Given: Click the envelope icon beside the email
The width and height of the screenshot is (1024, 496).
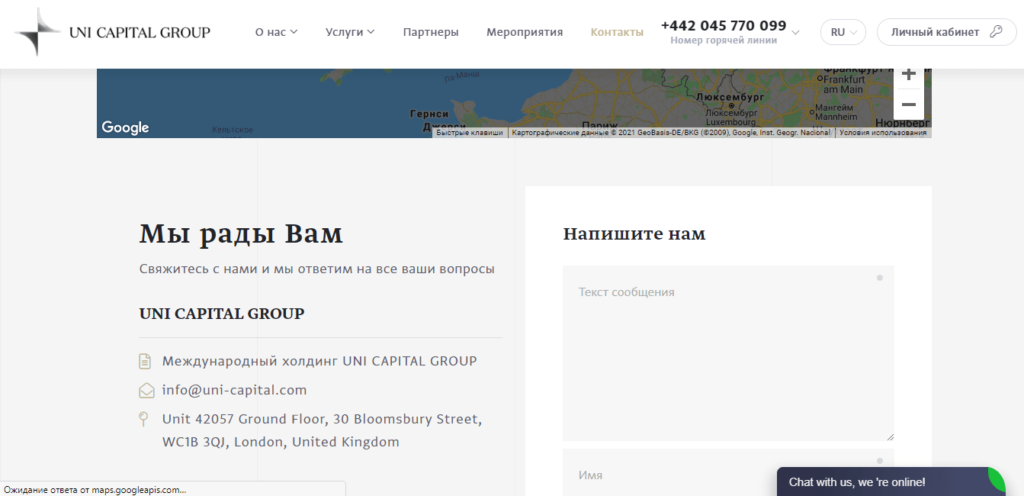Looking at the screenshot, I should click(x=146, y=390).
